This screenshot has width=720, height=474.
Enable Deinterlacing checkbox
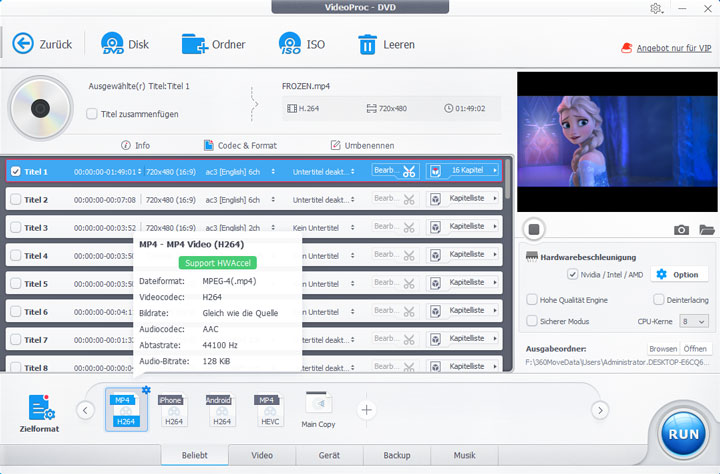click(658, 299)
